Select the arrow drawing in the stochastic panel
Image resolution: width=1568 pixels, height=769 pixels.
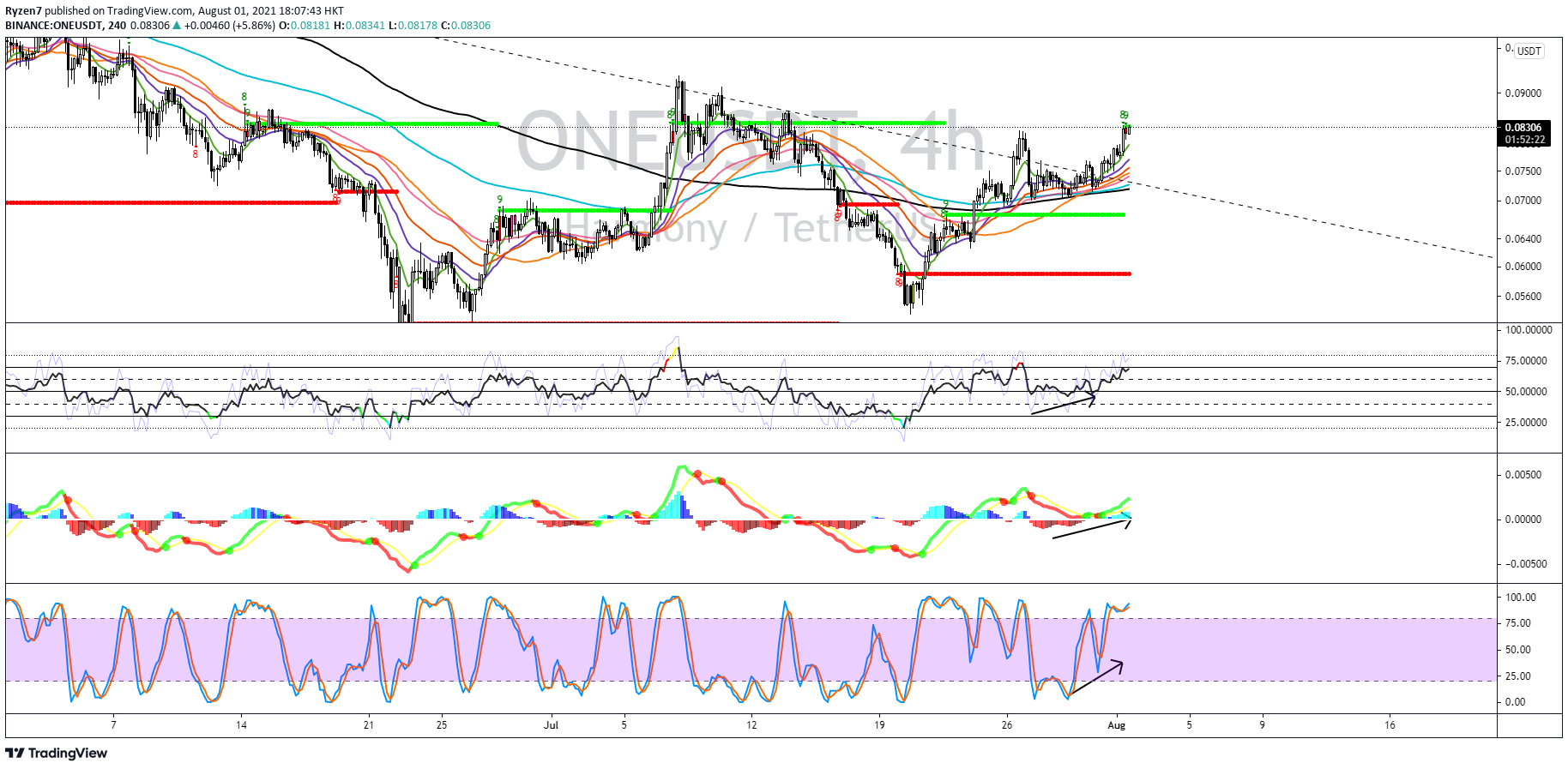point(1095,678)
